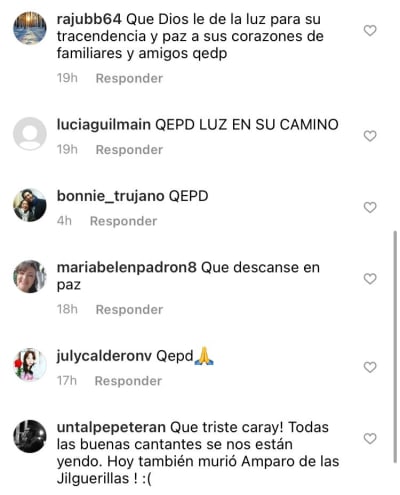400x495 pixels.
Task: Click Responder under luciaguilmain's comment
Action: 129,150
